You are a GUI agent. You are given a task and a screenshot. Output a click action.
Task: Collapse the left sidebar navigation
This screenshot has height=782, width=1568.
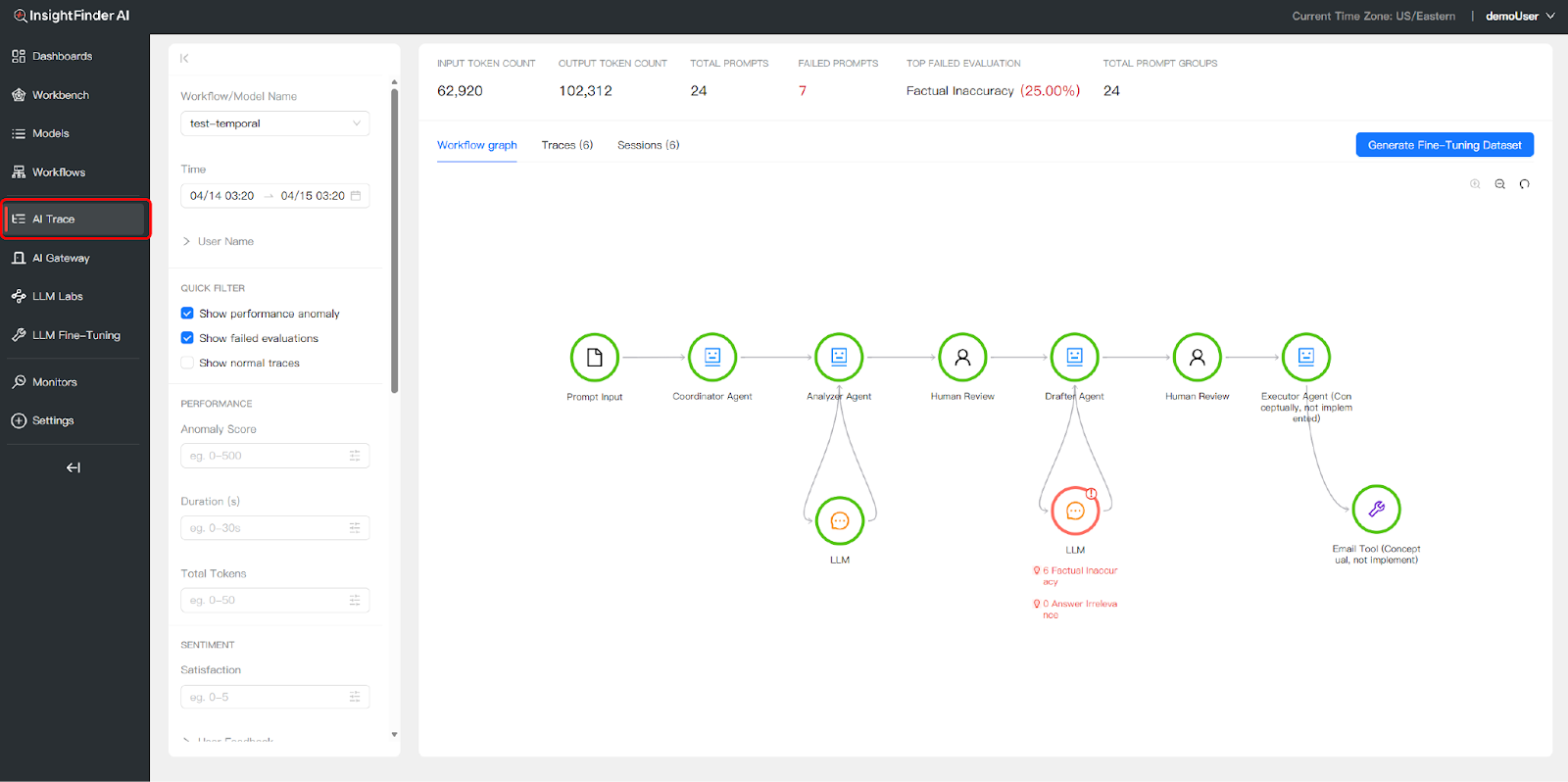pos(73,467)
